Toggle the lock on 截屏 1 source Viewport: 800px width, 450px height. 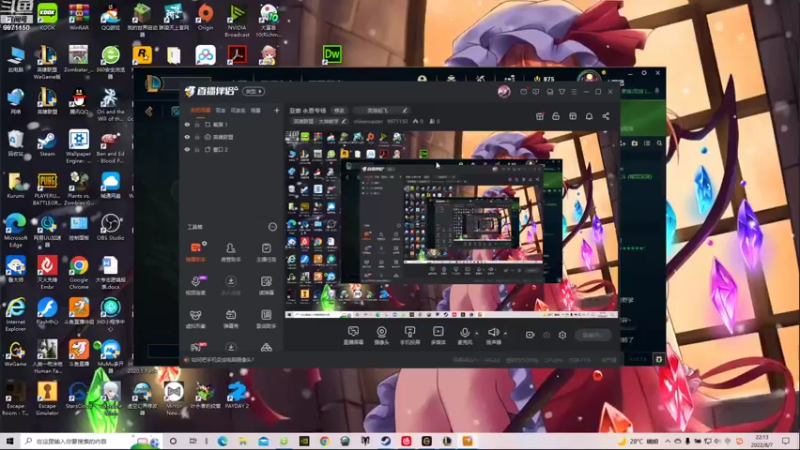coord(197,124)
